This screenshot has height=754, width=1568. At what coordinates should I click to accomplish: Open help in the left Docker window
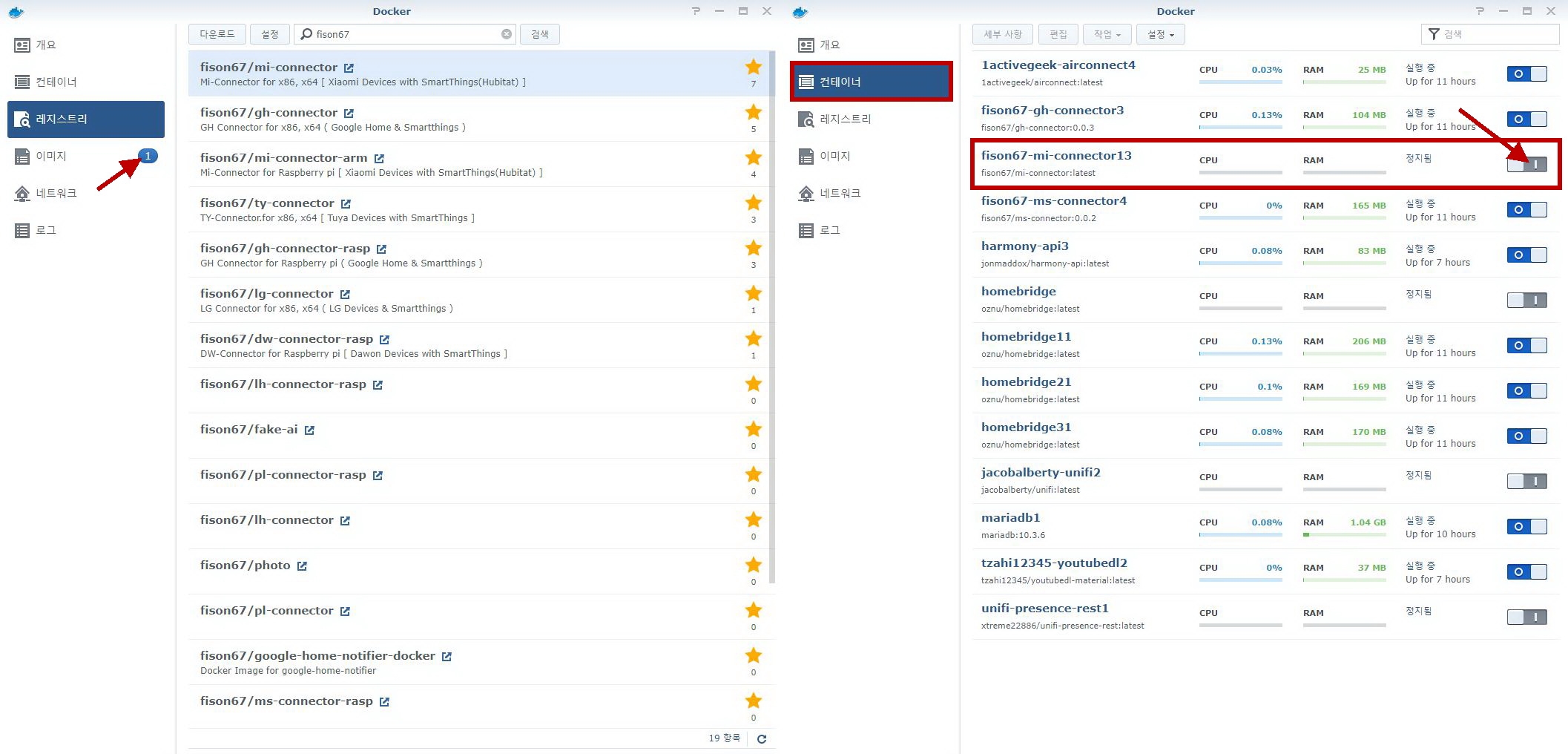pyautogui.click(x=696, y=11)
